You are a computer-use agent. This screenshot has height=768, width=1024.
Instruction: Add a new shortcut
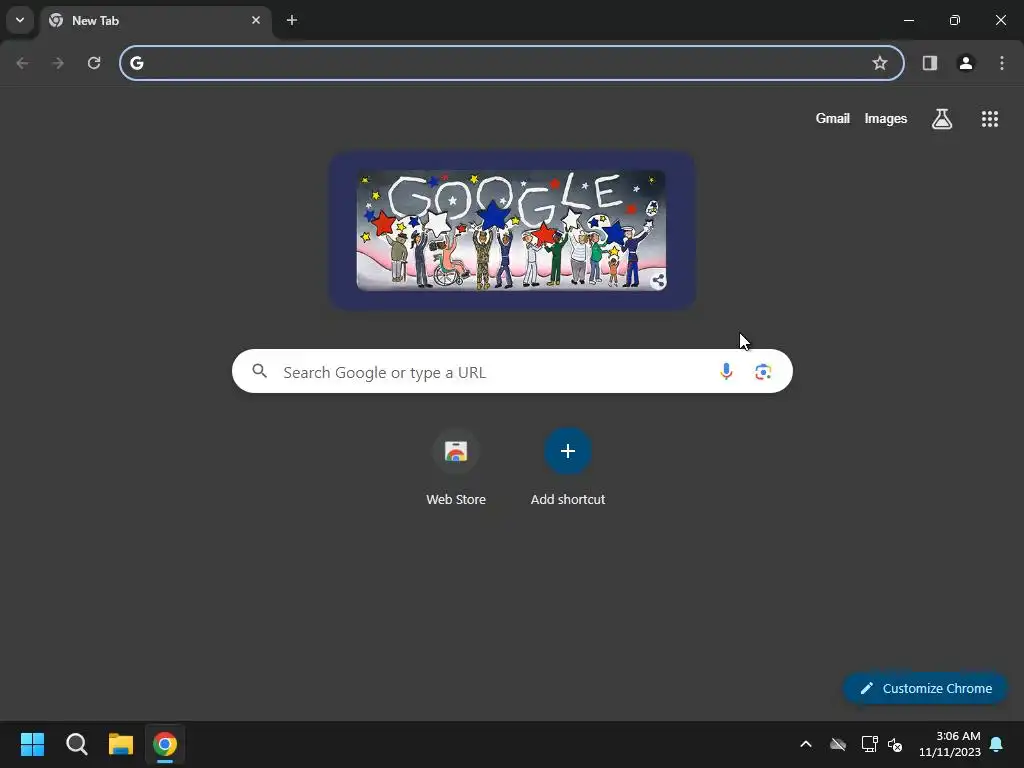(x=568, y=467)
